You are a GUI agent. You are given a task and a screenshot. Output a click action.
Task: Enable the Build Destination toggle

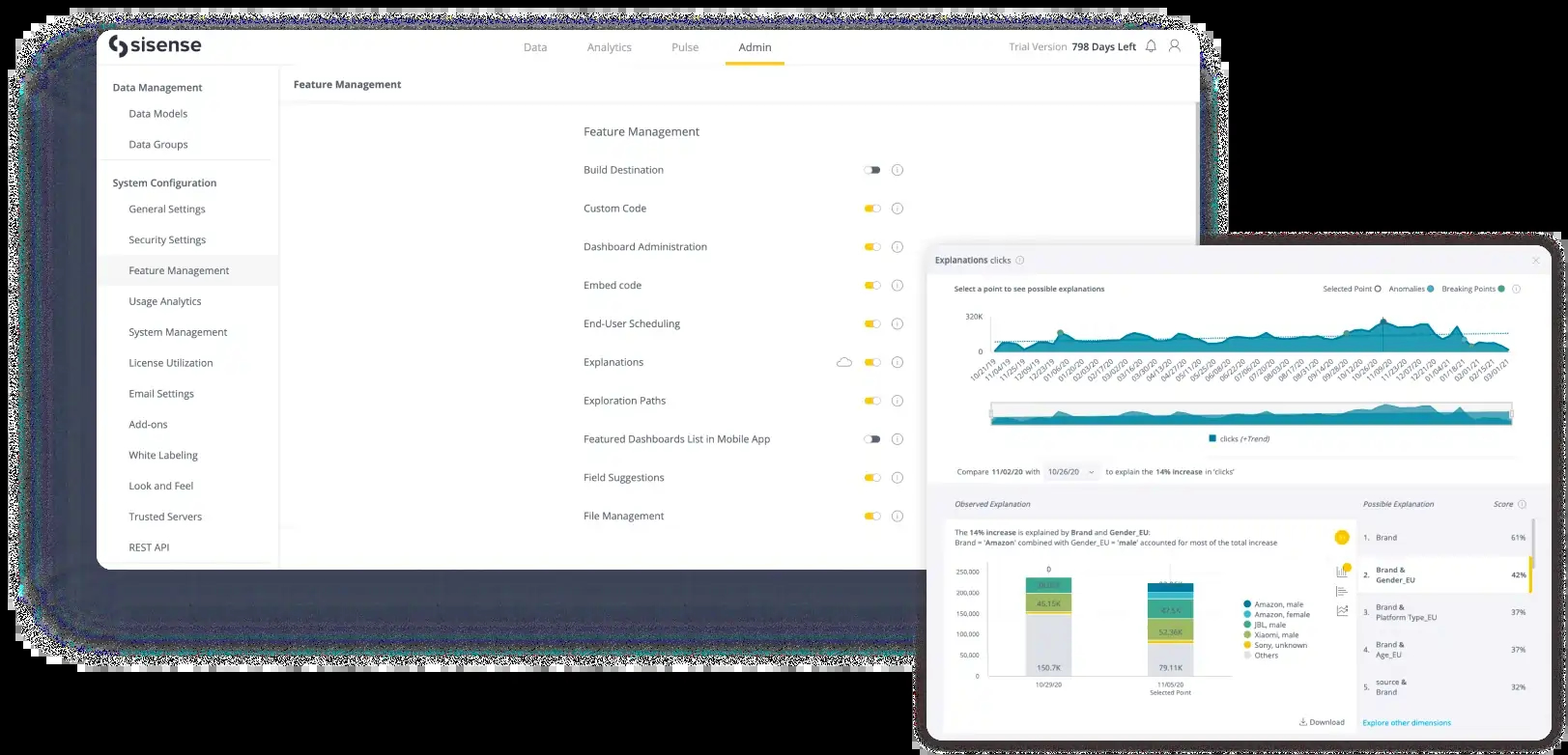pos(872,170)
